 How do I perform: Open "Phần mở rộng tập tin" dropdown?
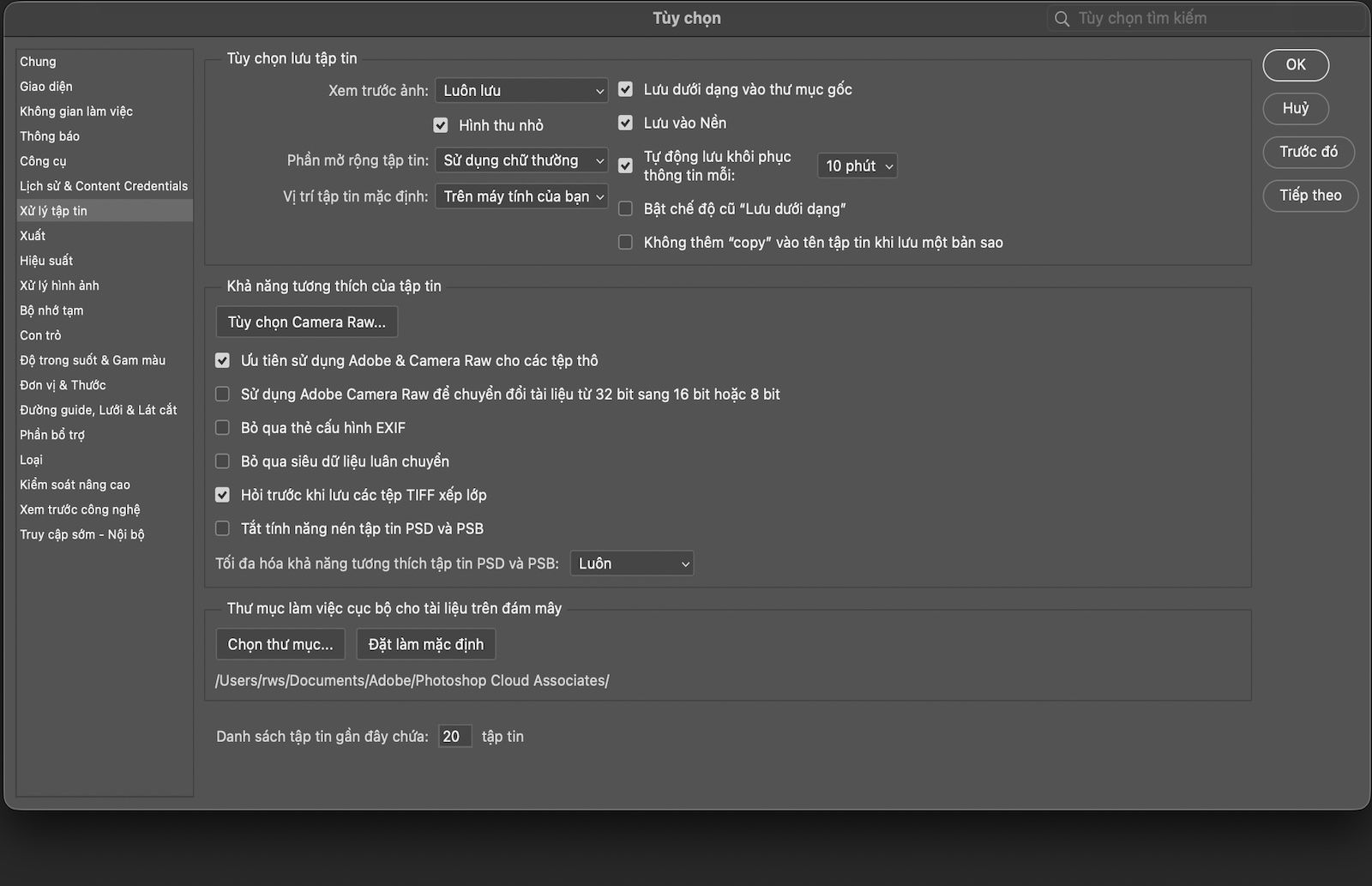pyautogui.click(x=521, y=160)
